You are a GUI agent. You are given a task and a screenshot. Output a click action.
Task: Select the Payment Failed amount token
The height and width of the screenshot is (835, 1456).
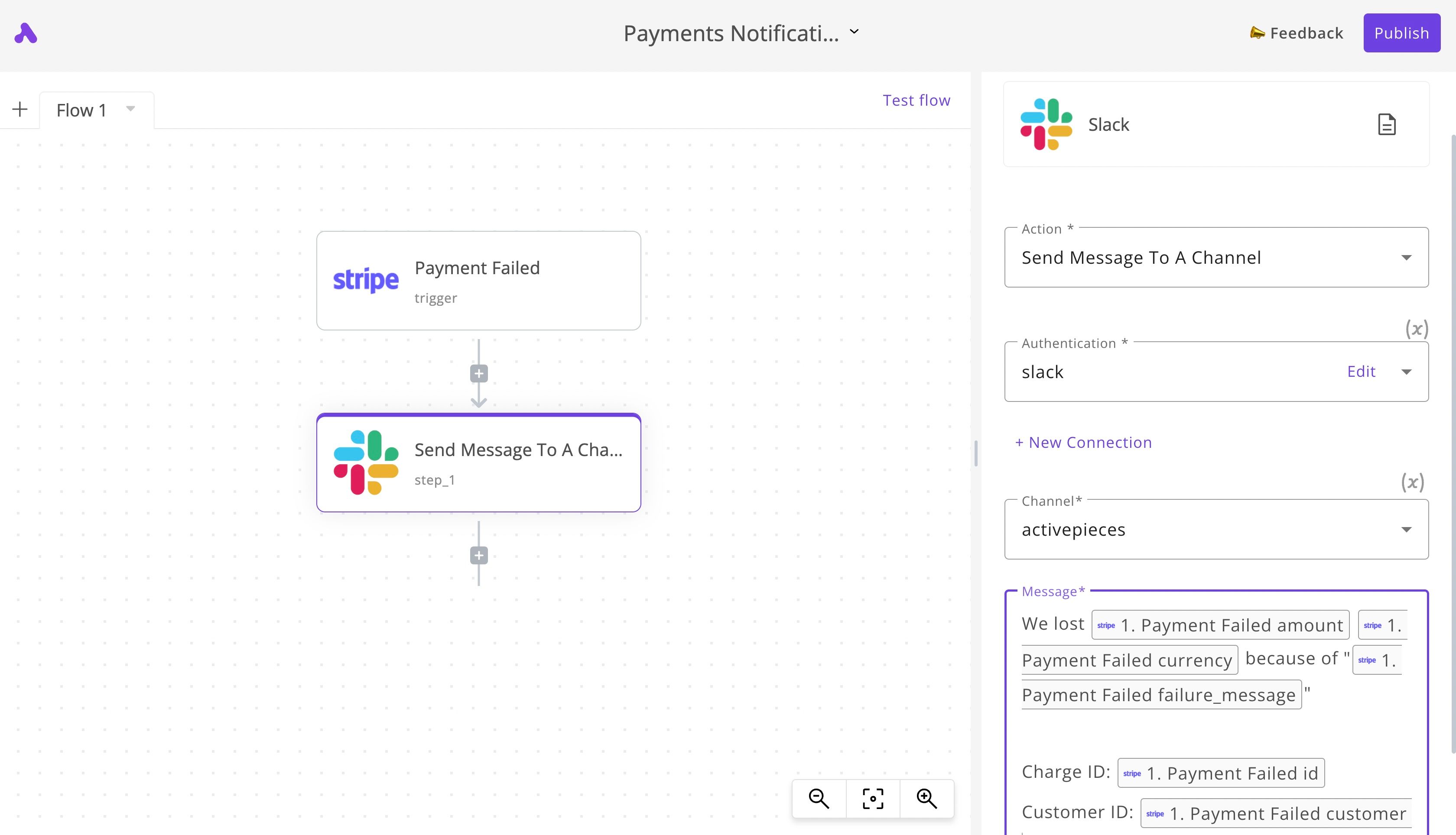[1220, 625]
